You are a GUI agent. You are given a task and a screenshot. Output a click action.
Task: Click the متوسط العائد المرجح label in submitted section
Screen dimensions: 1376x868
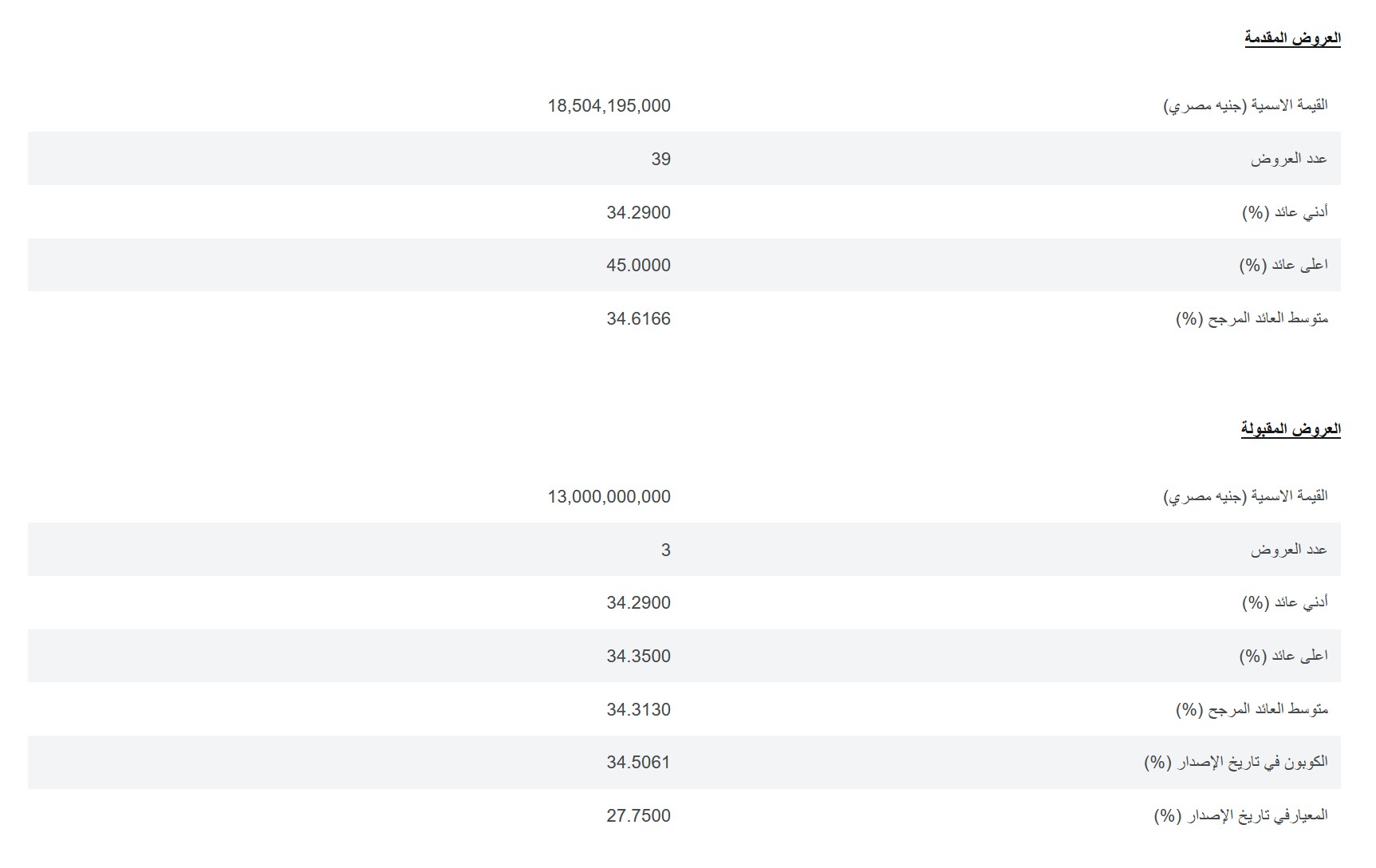point(1252,319)
